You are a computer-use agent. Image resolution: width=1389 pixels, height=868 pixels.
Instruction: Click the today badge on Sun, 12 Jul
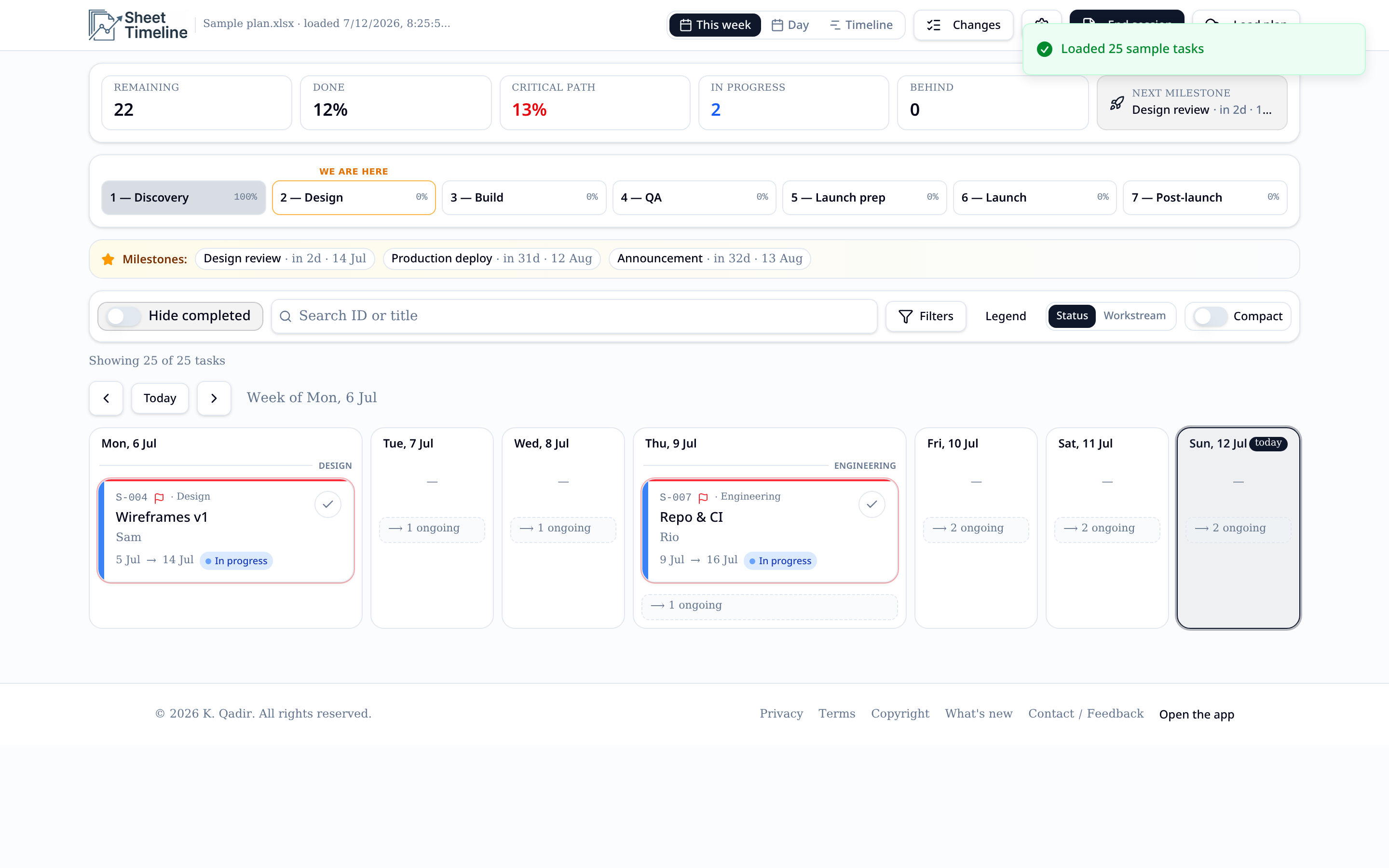pos(1268,443)
